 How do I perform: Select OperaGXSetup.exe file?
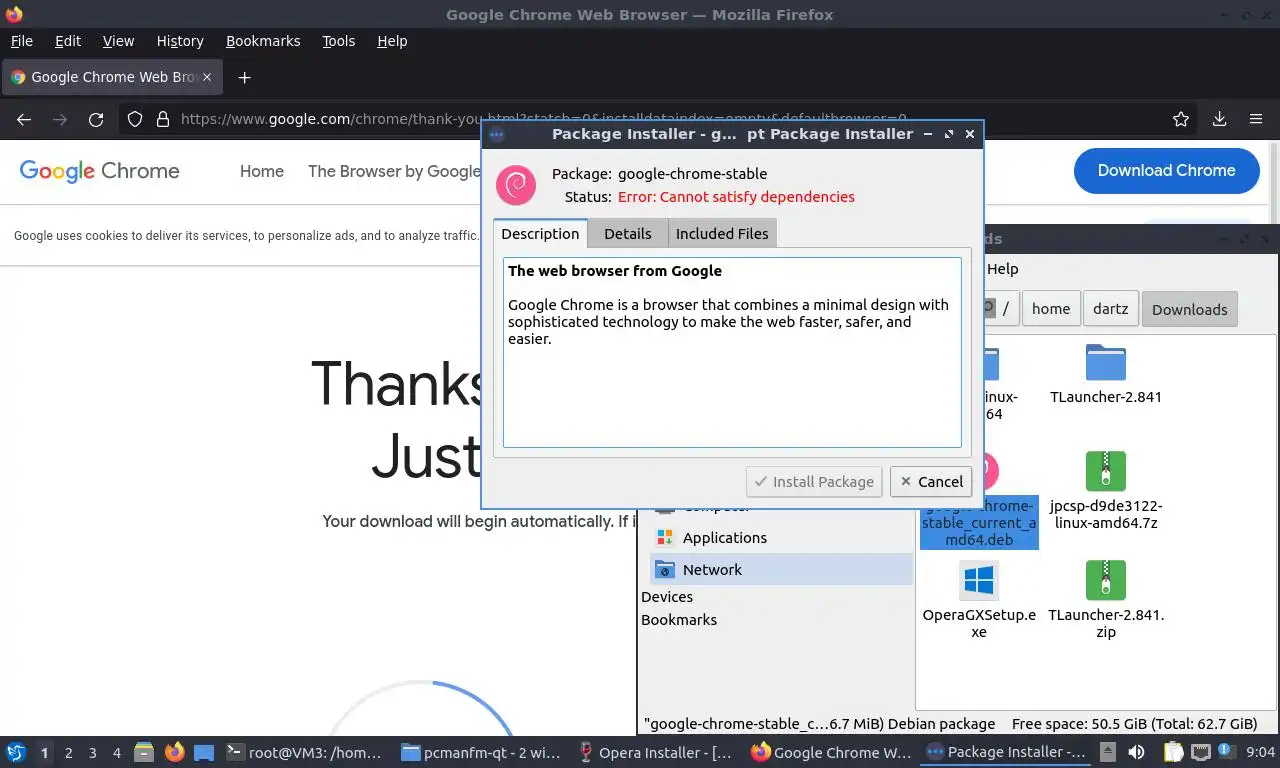point(979,599)
